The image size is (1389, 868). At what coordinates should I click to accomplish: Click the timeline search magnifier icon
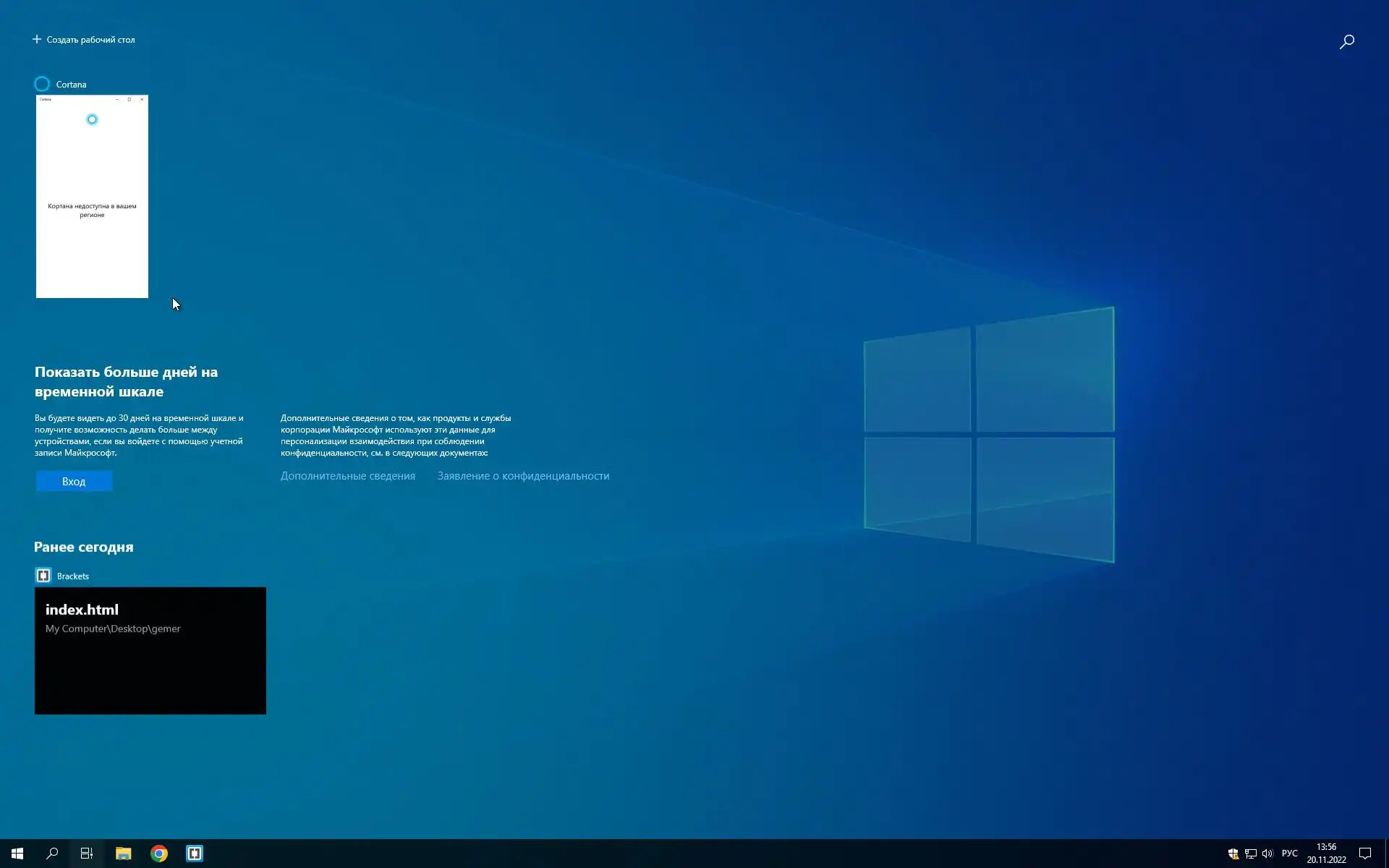click(1346, 42)
